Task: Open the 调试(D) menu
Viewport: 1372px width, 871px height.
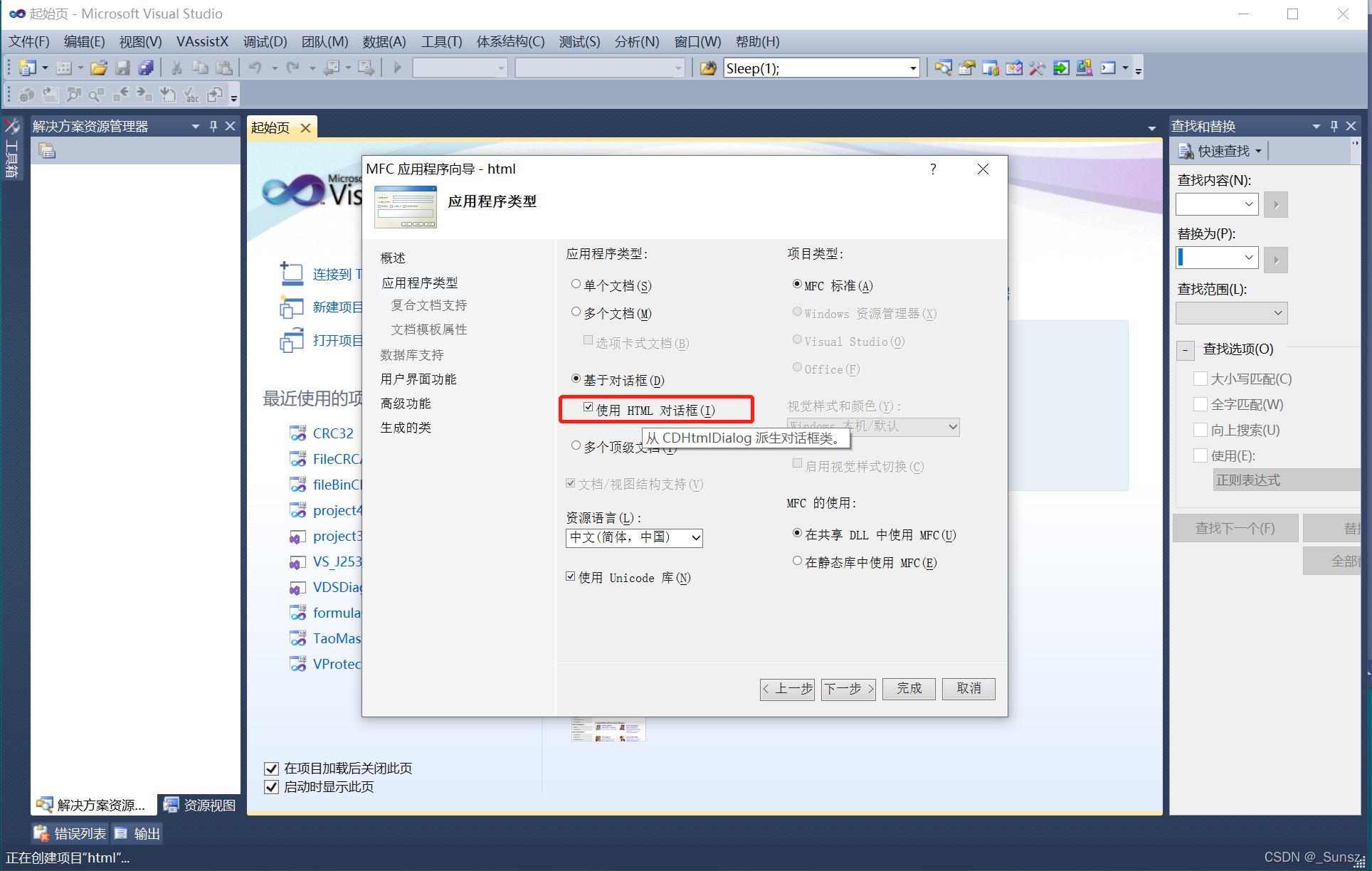Action: [x=265, y=42]
